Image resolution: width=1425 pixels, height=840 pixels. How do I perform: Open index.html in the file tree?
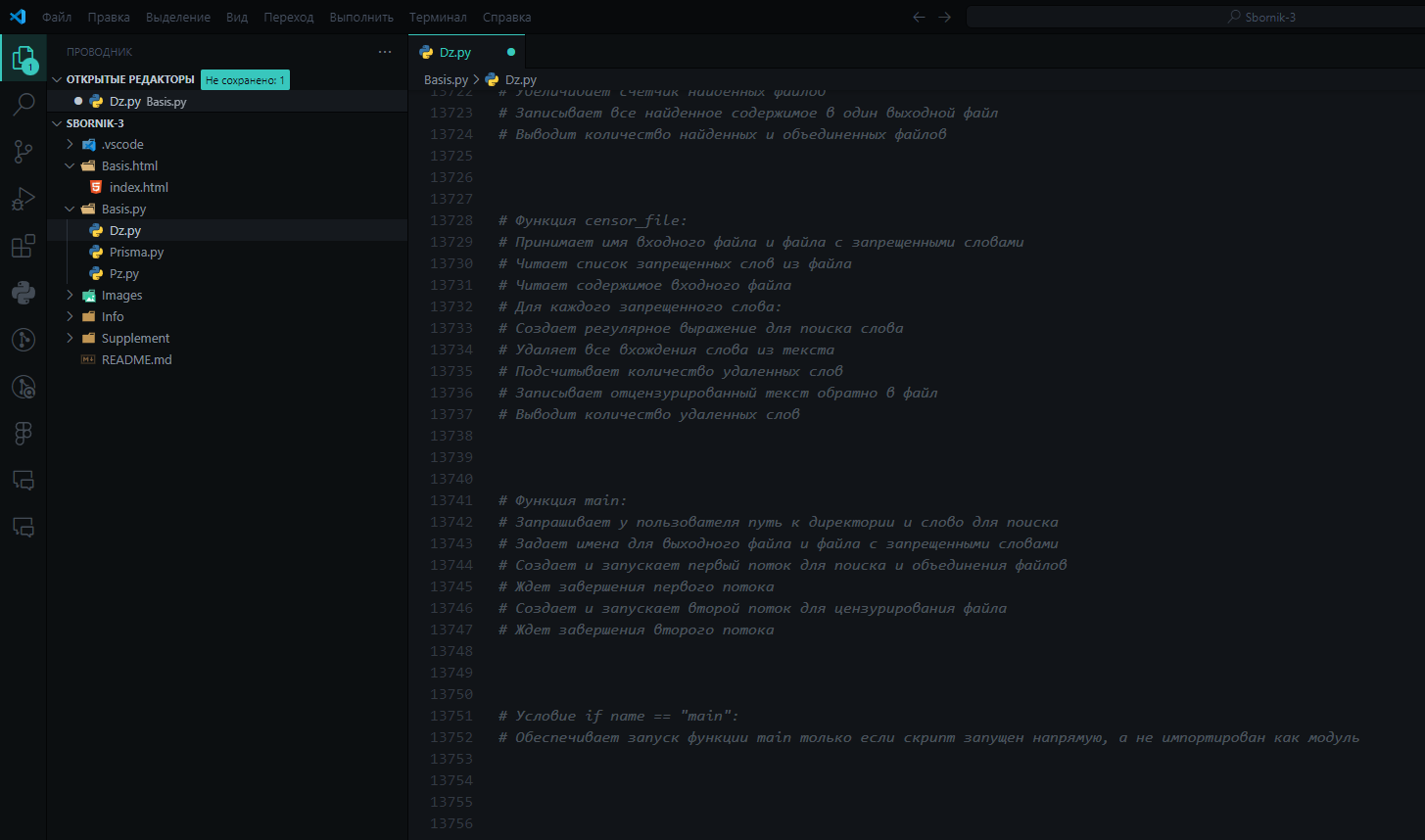(x=138, y=187)
